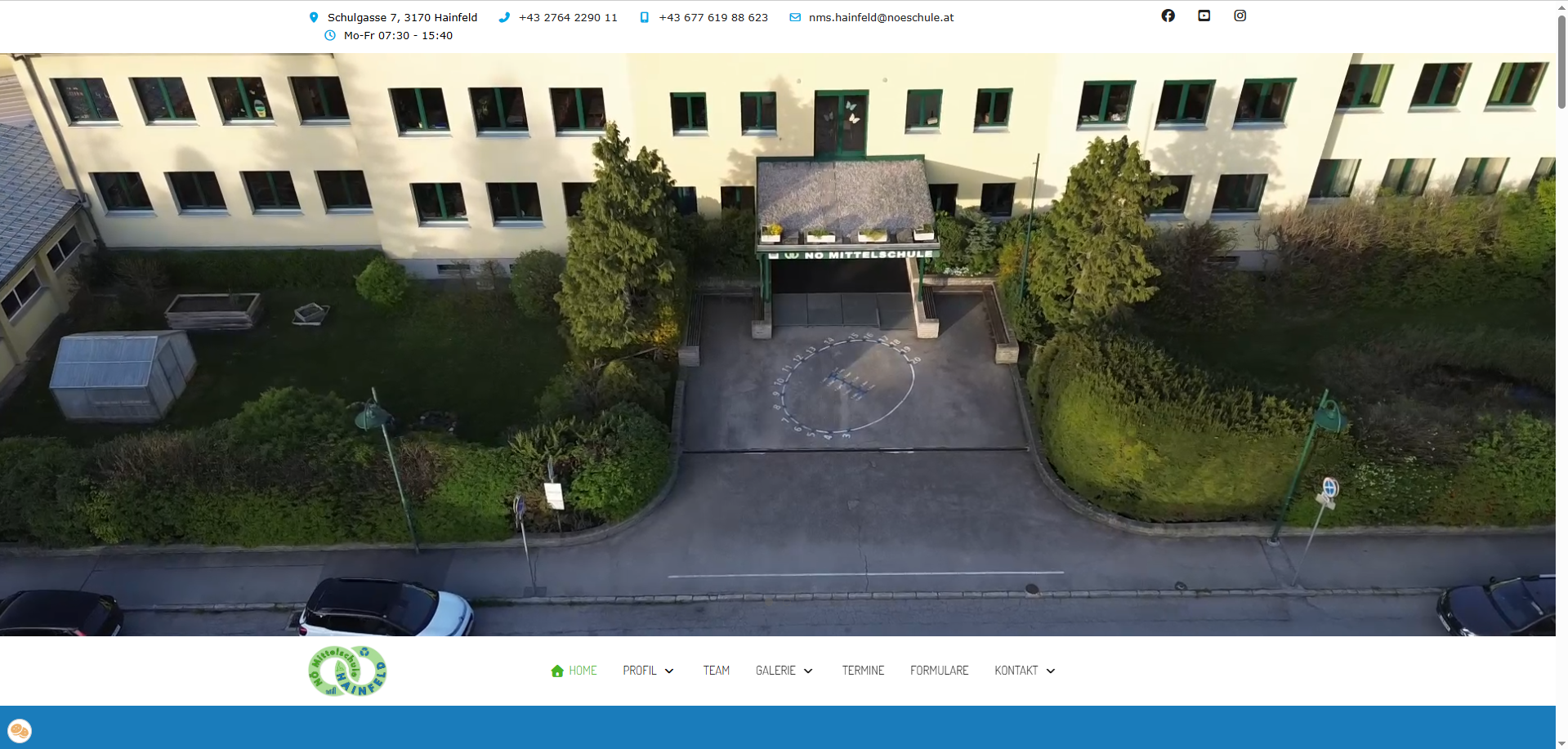Screen dimensions: 1568x749
Task: Expand the GALERIE dropdown chevron
Action: coord(808,671)
